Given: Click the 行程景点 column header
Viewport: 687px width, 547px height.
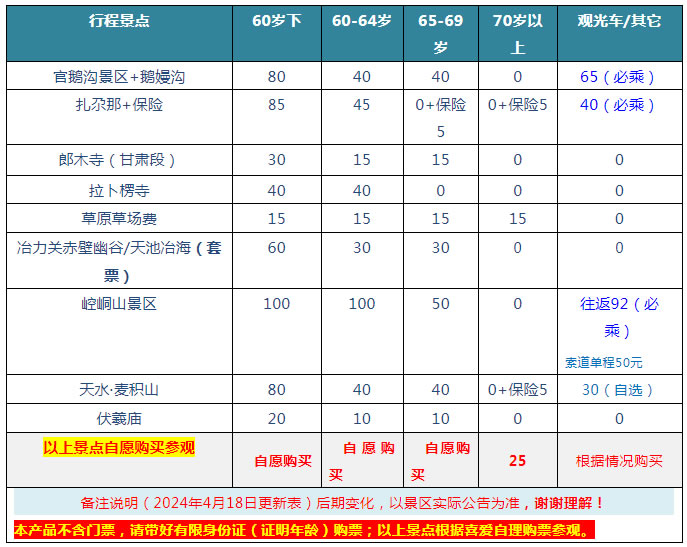Looking at the screenshot, I should 119,20.
